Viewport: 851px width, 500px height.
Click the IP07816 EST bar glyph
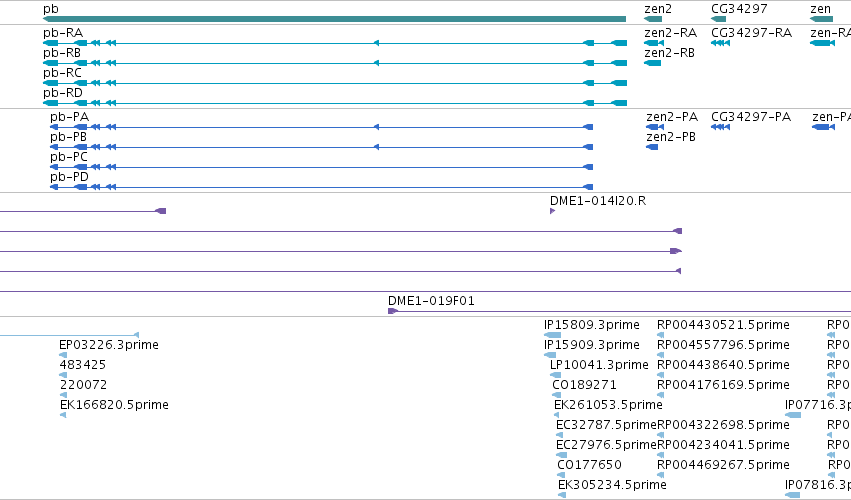(x=792, y=495)
